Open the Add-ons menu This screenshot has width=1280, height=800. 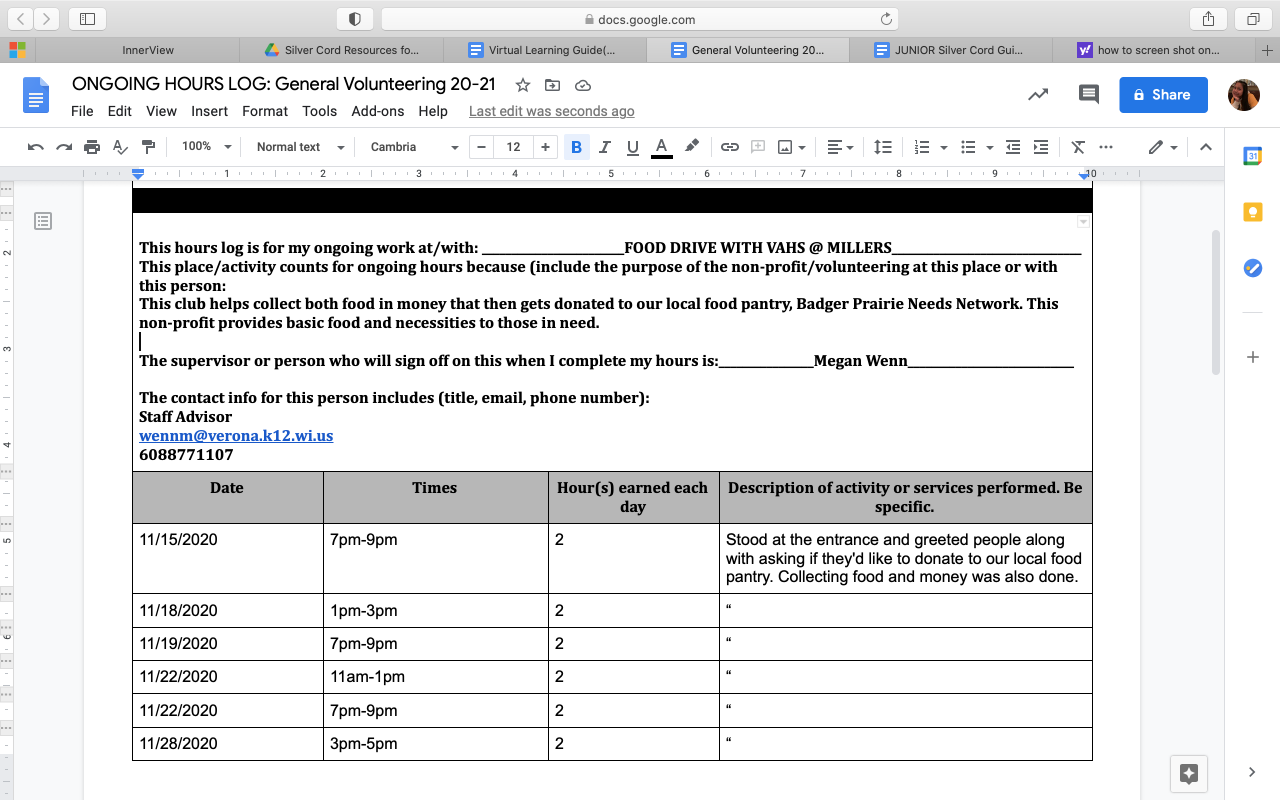click(378, 111)
